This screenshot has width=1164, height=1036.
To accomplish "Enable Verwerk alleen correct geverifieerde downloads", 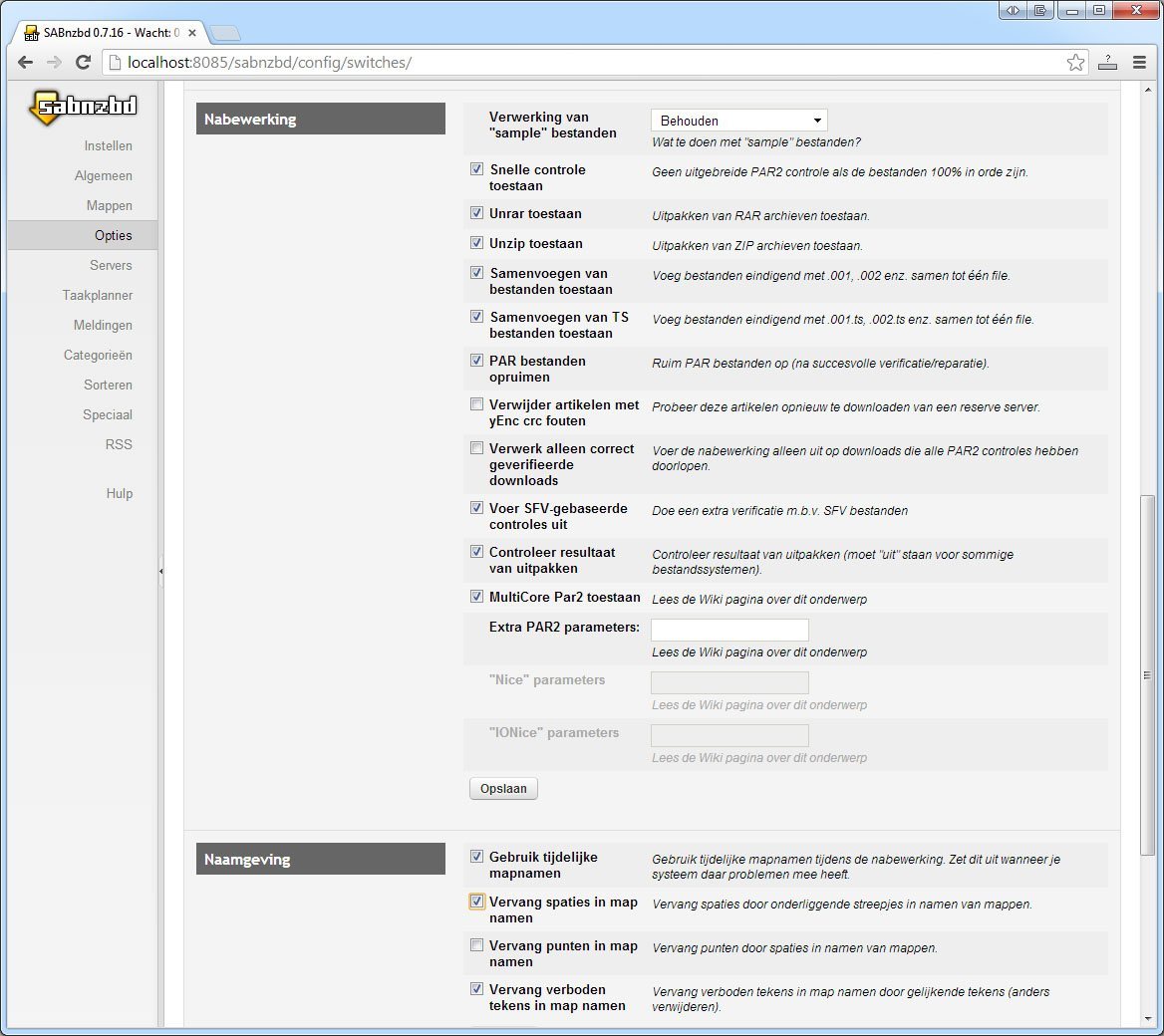I will coord(476,448).
